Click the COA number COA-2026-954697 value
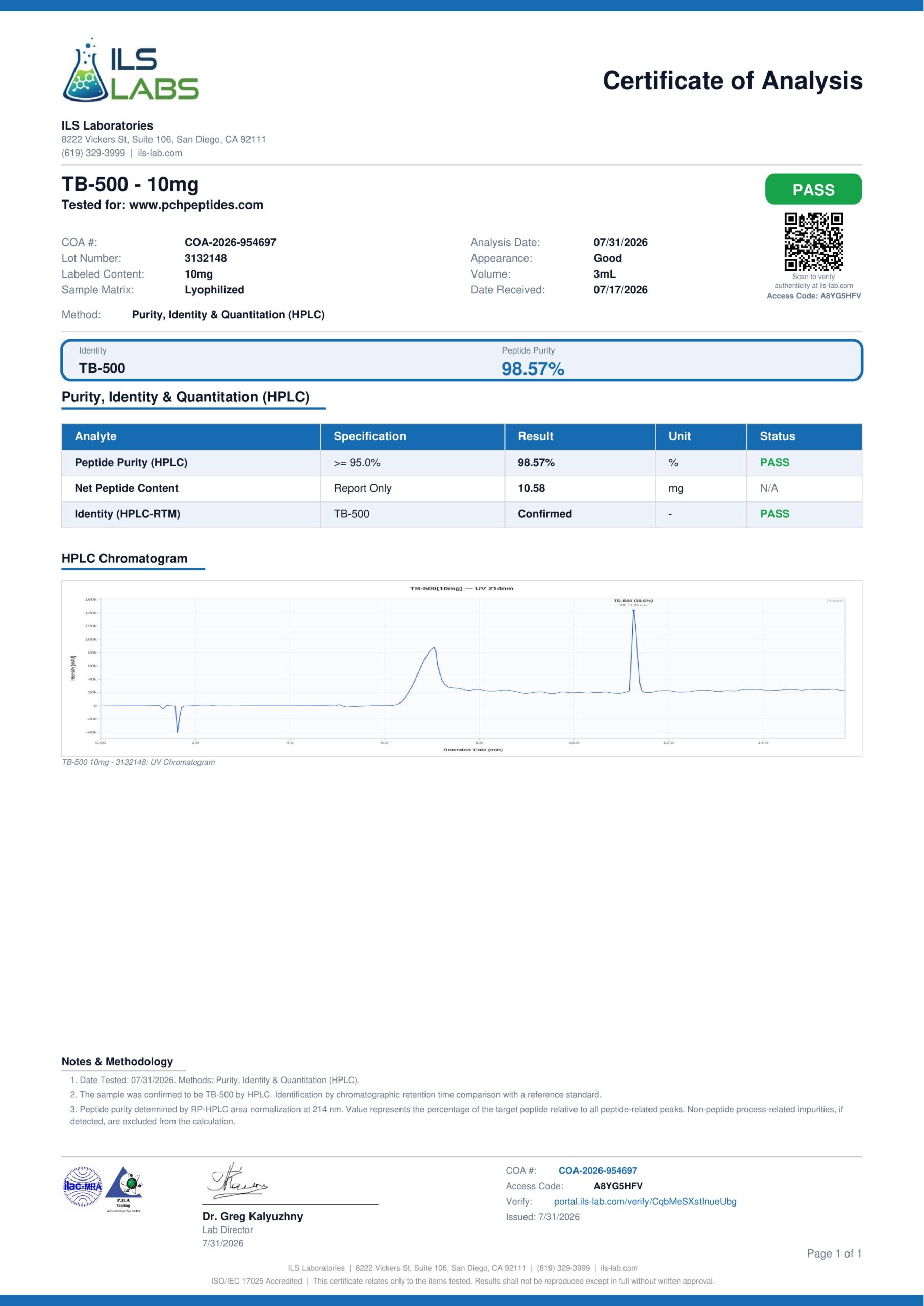The width and height of the screenshot is (924, 1306). pos(231,242)
